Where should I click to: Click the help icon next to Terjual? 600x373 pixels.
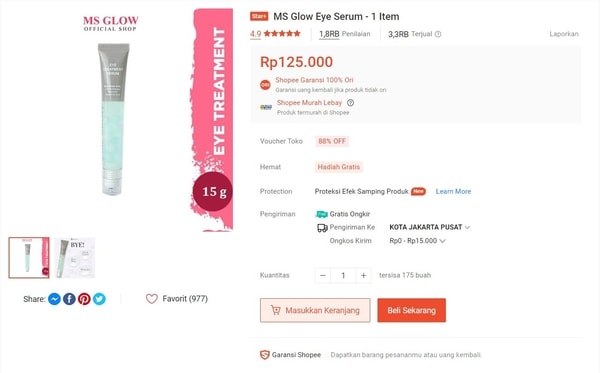tap(438, 34)
